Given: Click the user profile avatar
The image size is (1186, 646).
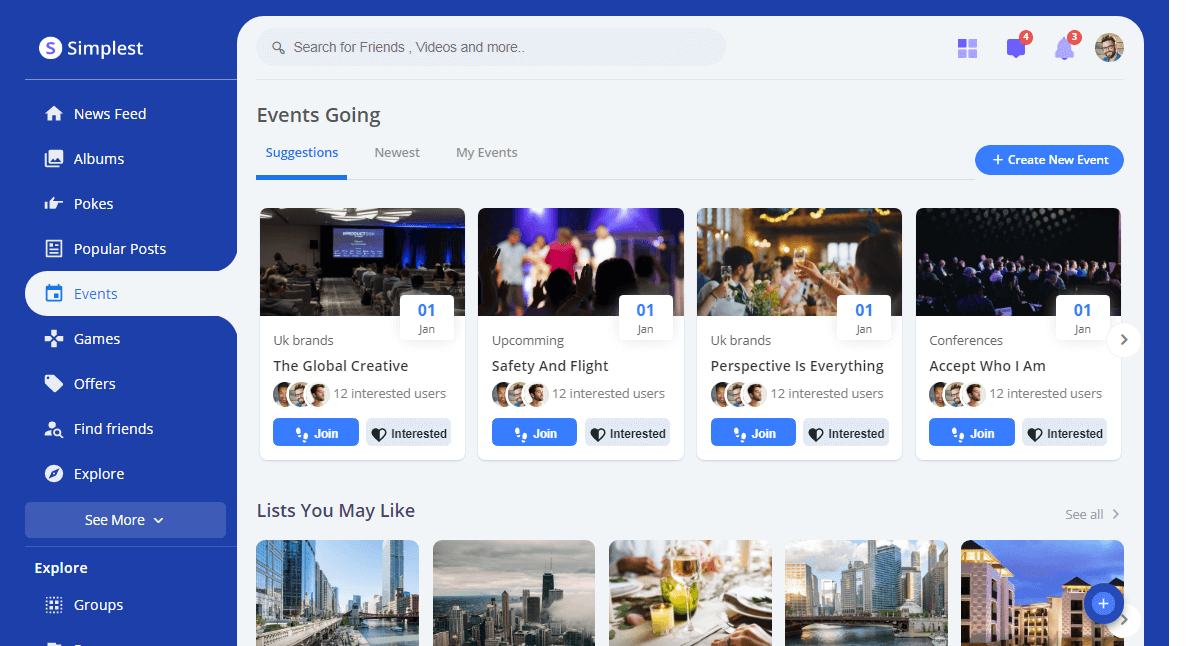Looking at the screenshot, I should 1109,48.
